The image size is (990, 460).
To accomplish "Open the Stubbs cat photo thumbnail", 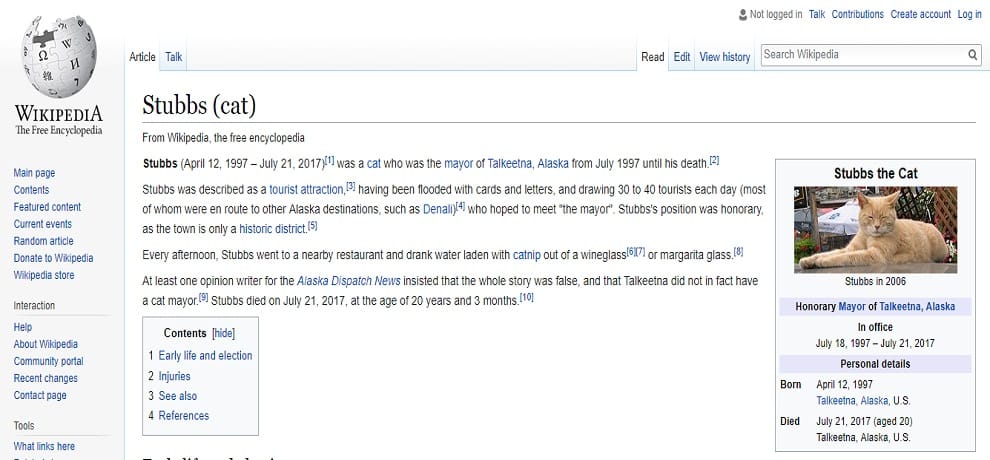I will 875,229.
